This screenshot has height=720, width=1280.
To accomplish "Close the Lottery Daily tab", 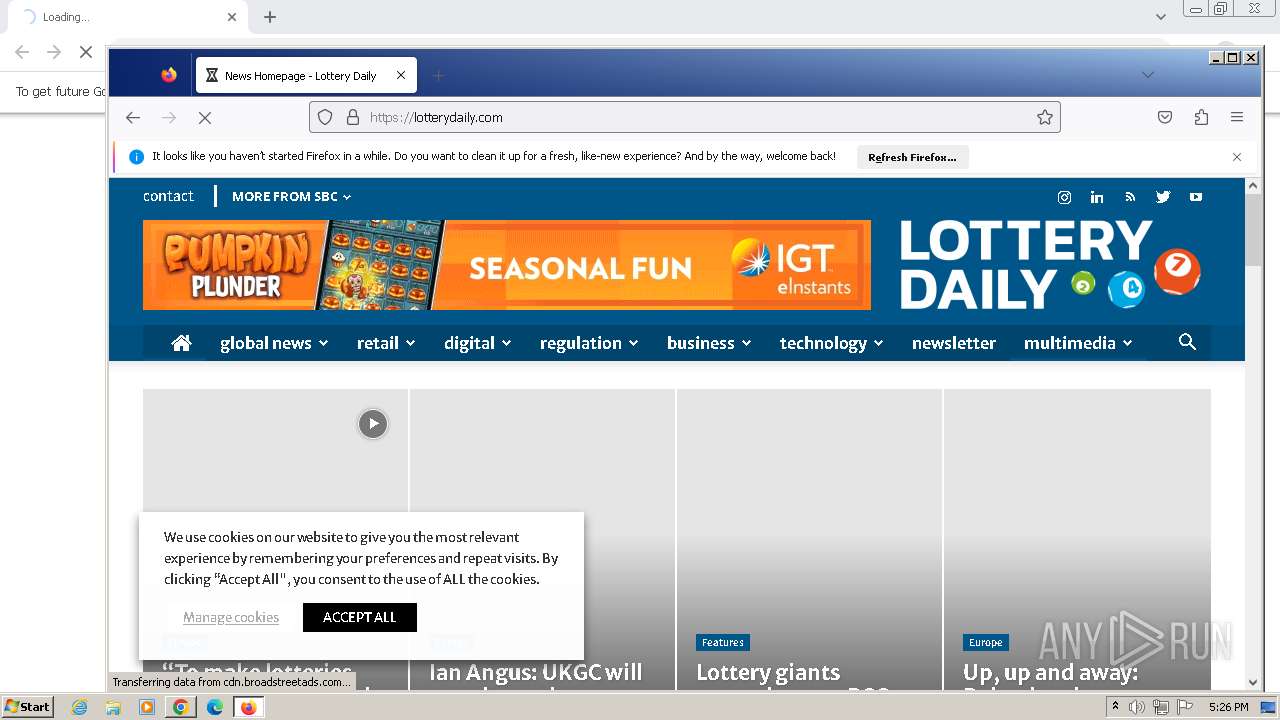I will point(401,75).
